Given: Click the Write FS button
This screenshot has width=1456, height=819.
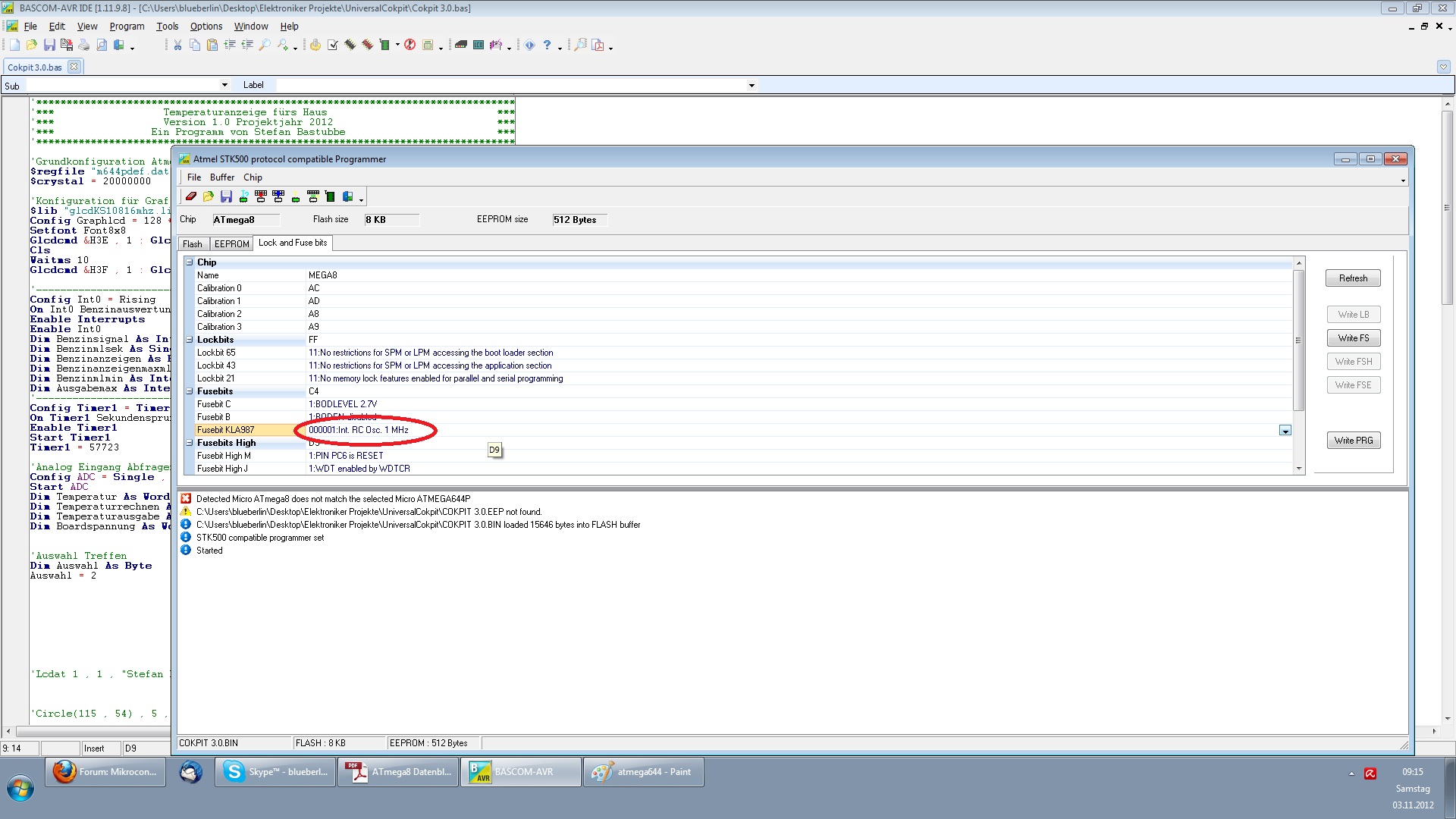Looking at the screenshot, I should pyautogui.click(x=1353, y=338).
